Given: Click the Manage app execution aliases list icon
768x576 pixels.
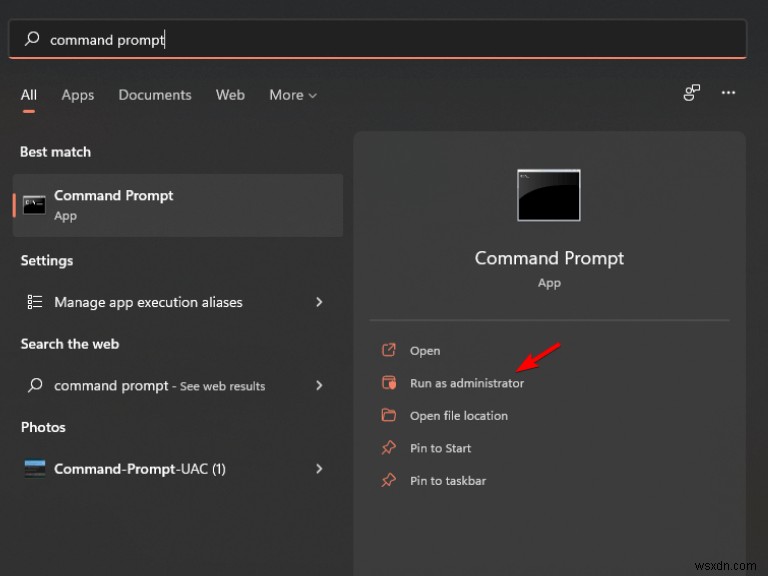Looking at the screenshot, I should click(x=35, y=302).
